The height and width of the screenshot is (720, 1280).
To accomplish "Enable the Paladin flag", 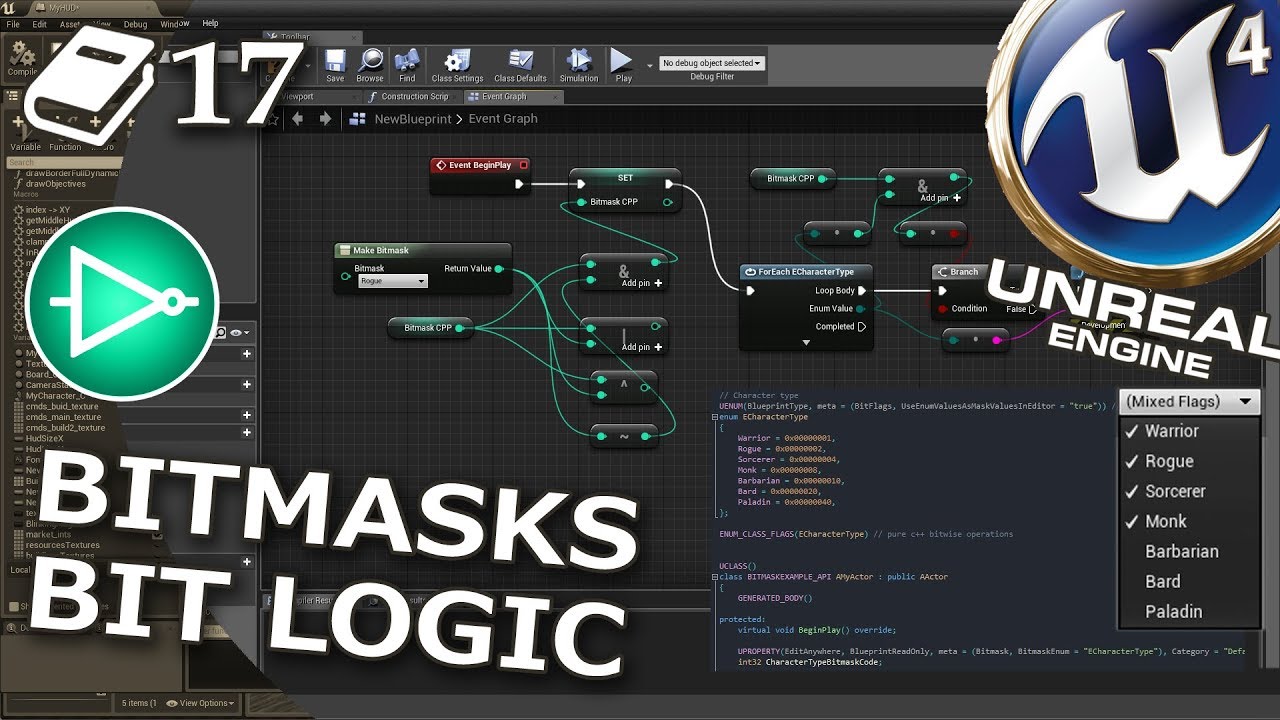I will [x=1189, y=611].
